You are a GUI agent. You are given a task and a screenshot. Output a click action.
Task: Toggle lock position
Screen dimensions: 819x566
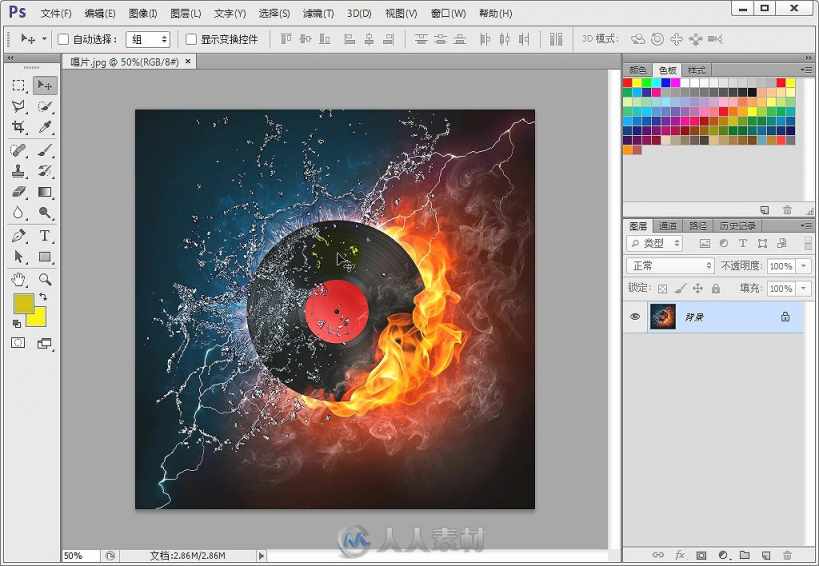698,288
